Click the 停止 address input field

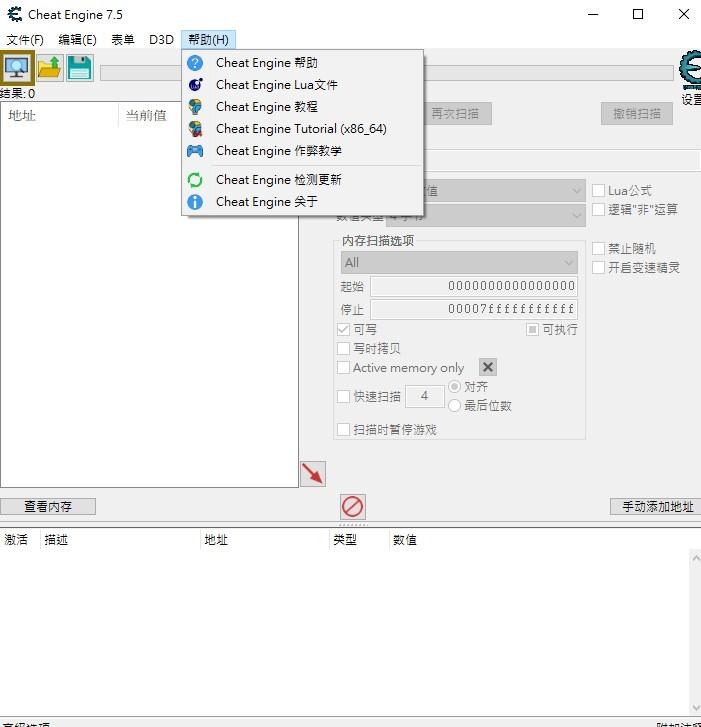[x=474, y=309]
